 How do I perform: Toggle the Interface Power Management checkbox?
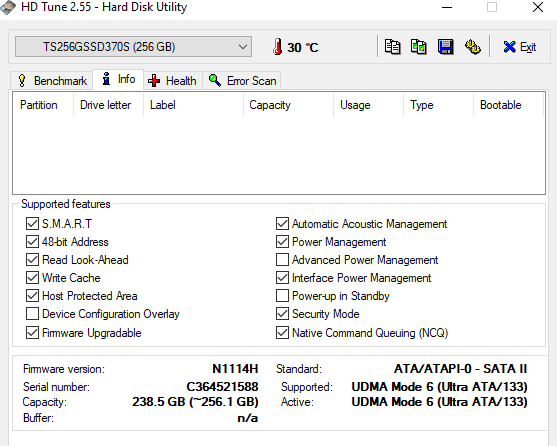click(282, 278)
